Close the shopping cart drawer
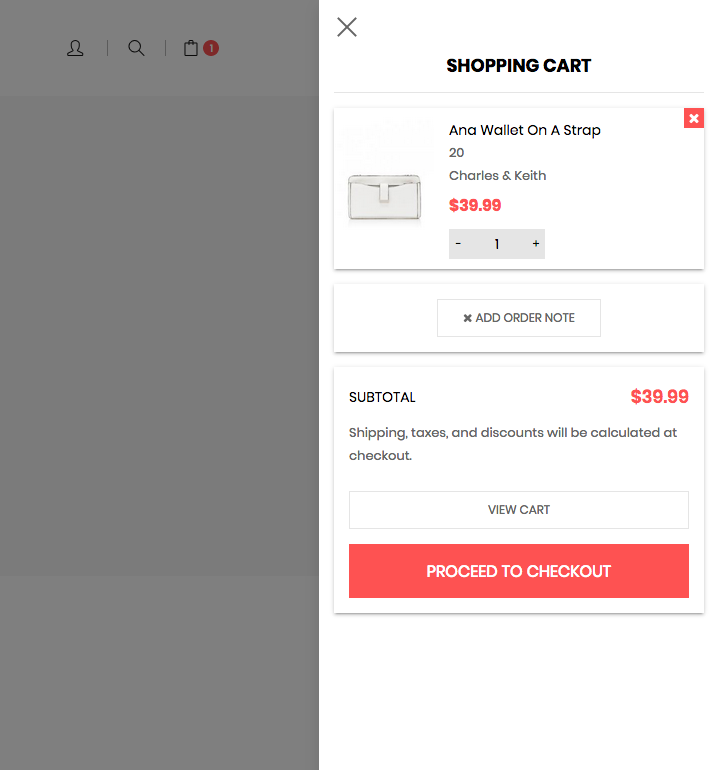The width and height of the screenshot is (716, 770). tap(347, 27)
